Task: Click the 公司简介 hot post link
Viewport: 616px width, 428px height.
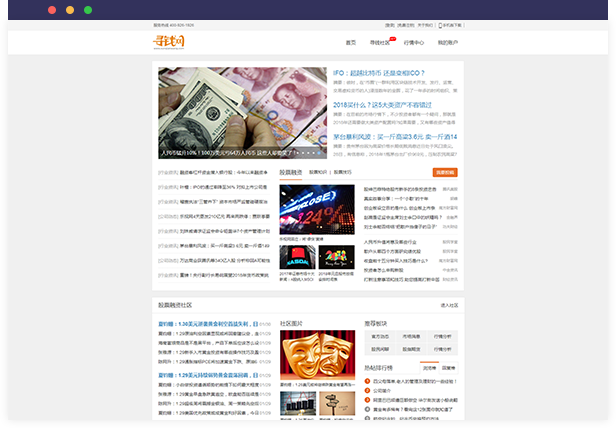Action: 382,390
